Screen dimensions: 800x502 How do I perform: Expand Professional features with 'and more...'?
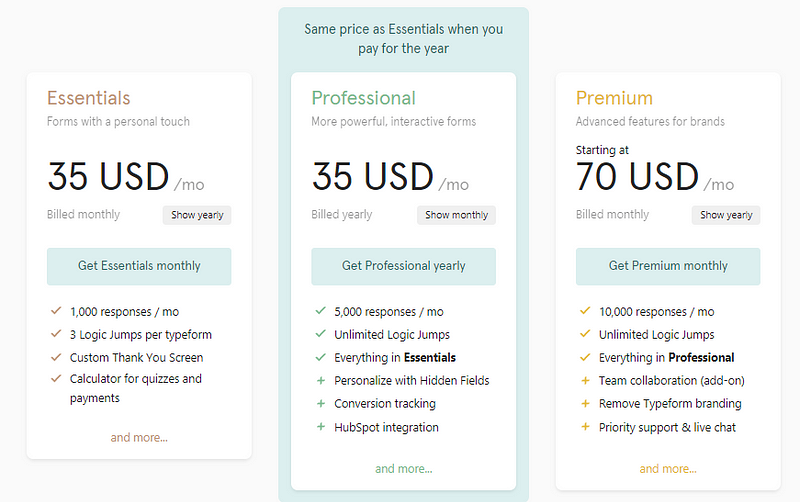pos(403,468)
